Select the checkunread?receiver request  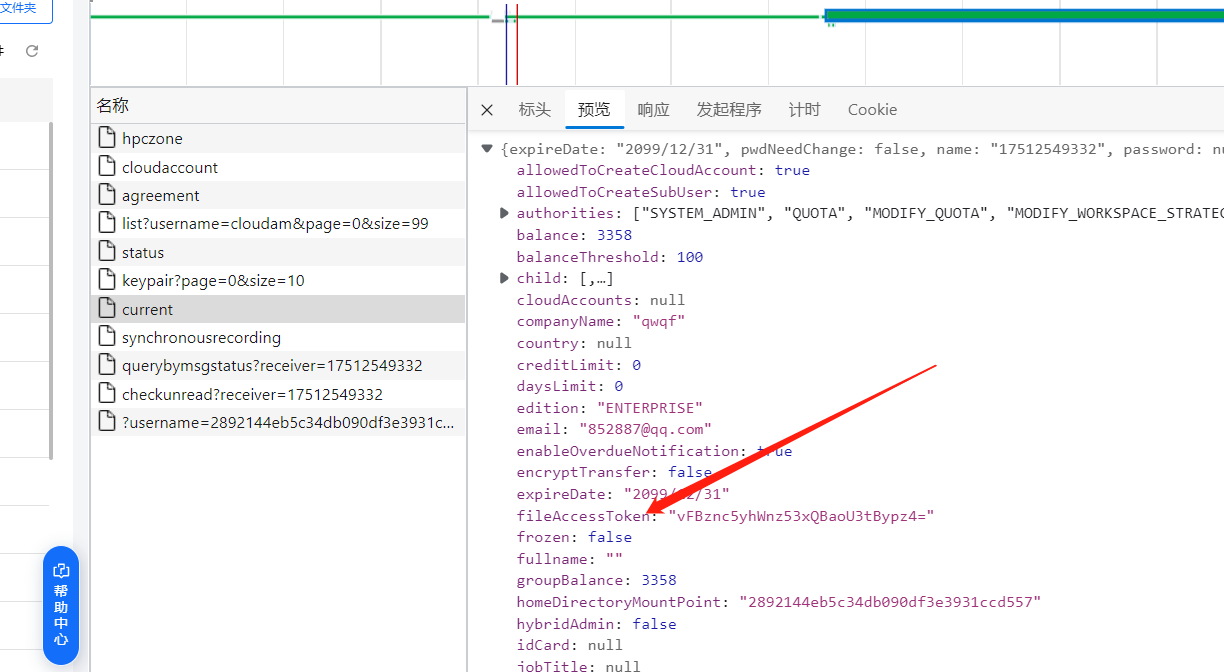click(x=252, y=394)
